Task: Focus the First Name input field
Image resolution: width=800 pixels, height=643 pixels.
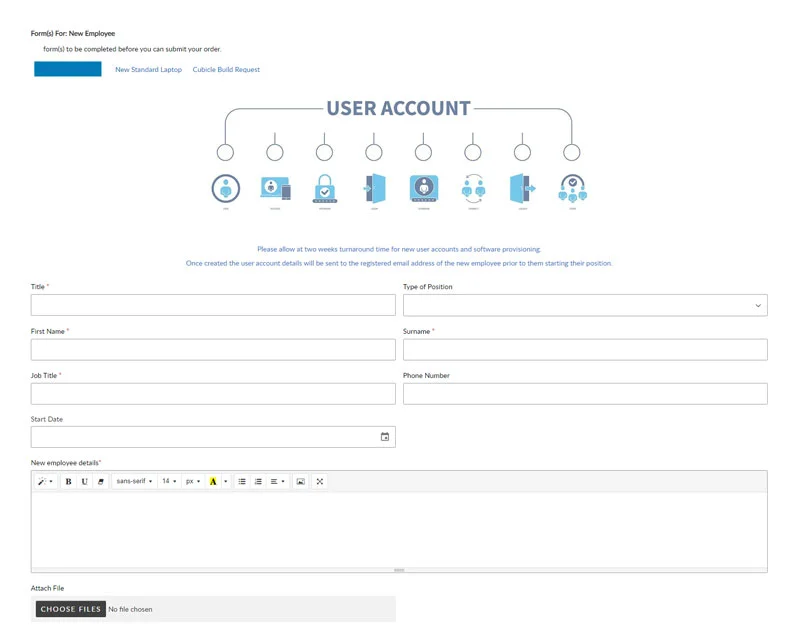Action: coord(213,350)
